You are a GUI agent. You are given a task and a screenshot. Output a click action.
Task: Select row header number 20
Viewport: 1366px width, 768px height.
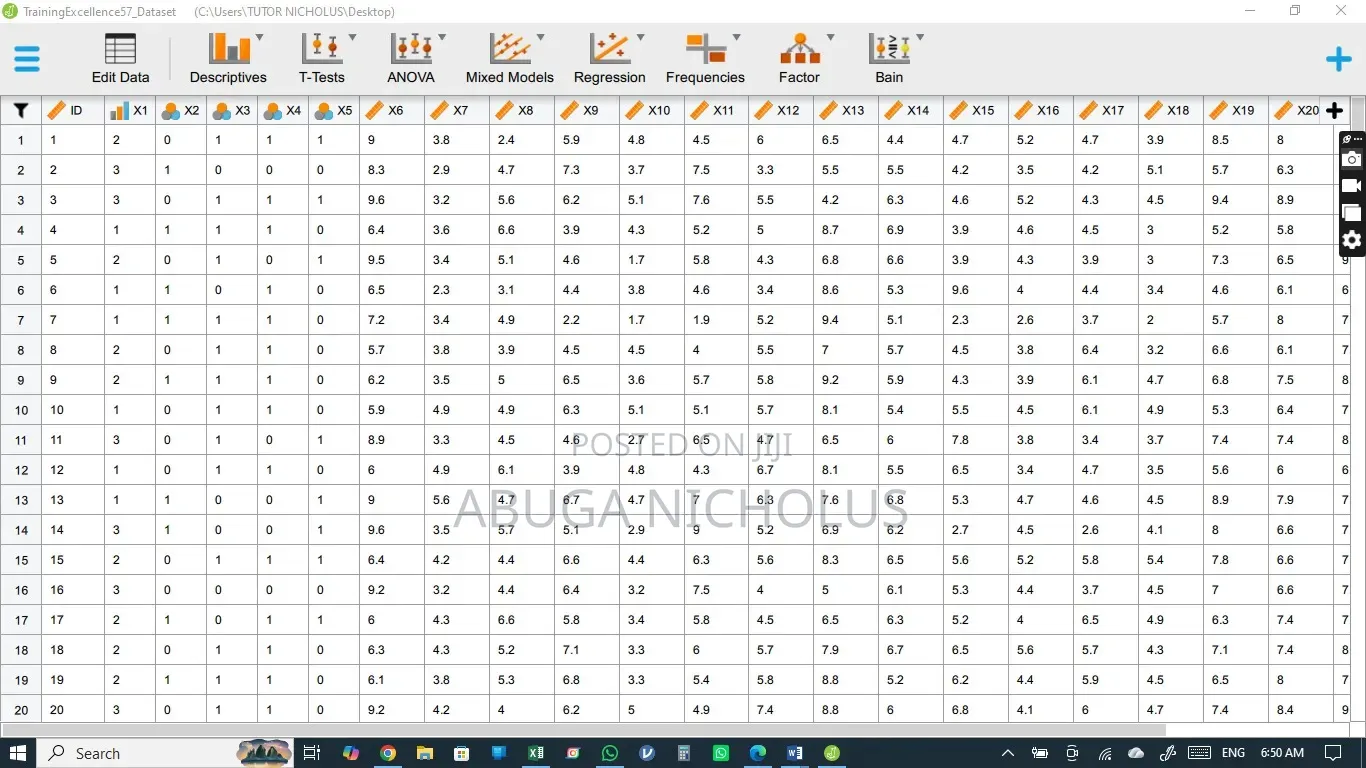pos(21,710)
